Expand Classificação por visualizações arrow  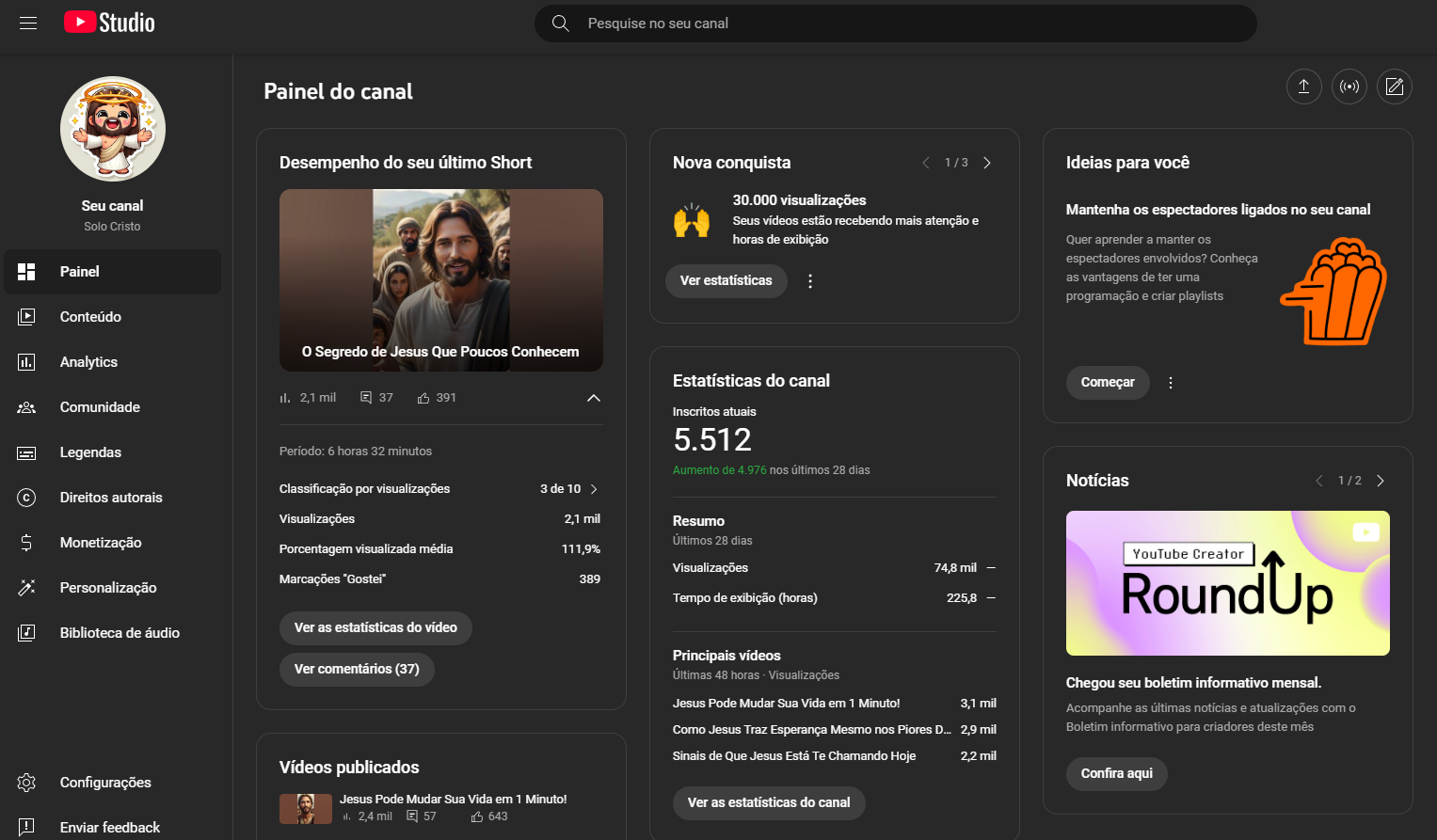[594, 489]
